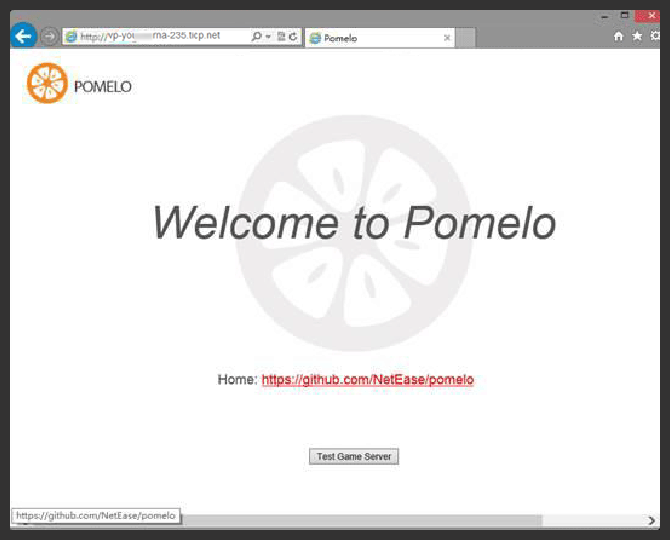Image resolution: width=670 pixels, height=540 pixels.
Task: Click inside the URL address field
Action: click(x=160, y=36)
